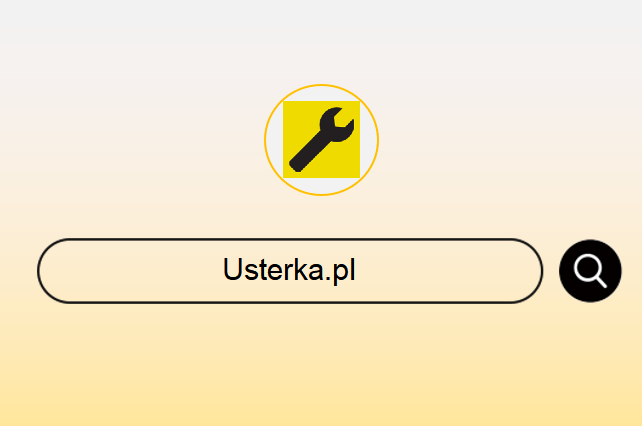Focus the Usterka.pl search field
This screenshot has width=642, height=426.
point(290,271)
